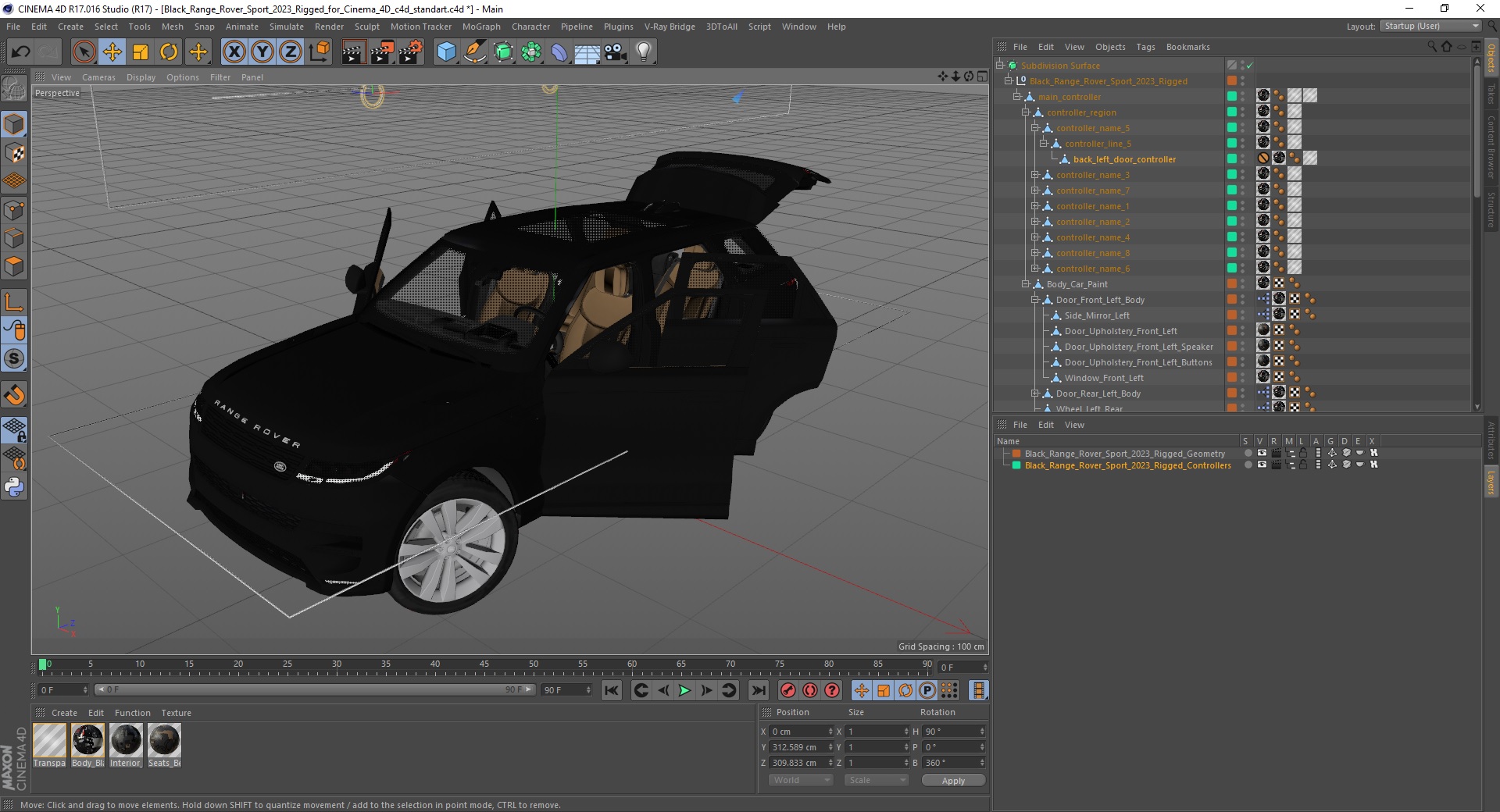Click the Undo arrow icon
The height and width of the screenshot is (812, 1500).
[x=21, y=52]
